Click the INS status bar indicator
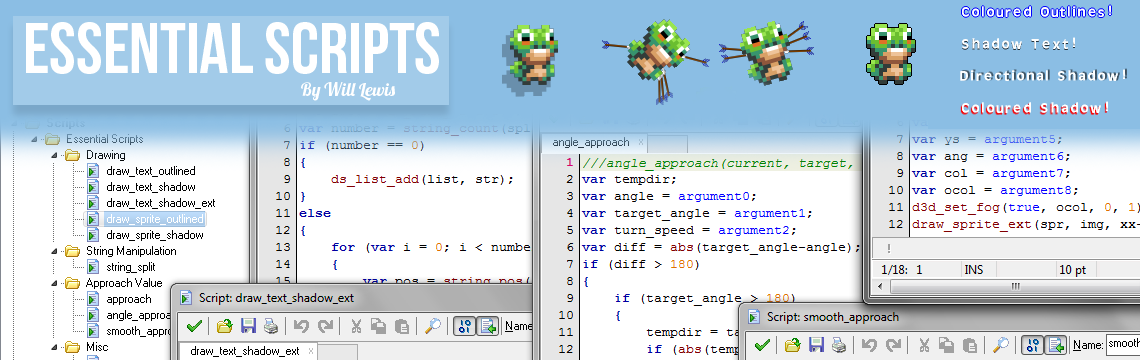The height and width of the screenshot is (360, 1140). click(974, 270)
